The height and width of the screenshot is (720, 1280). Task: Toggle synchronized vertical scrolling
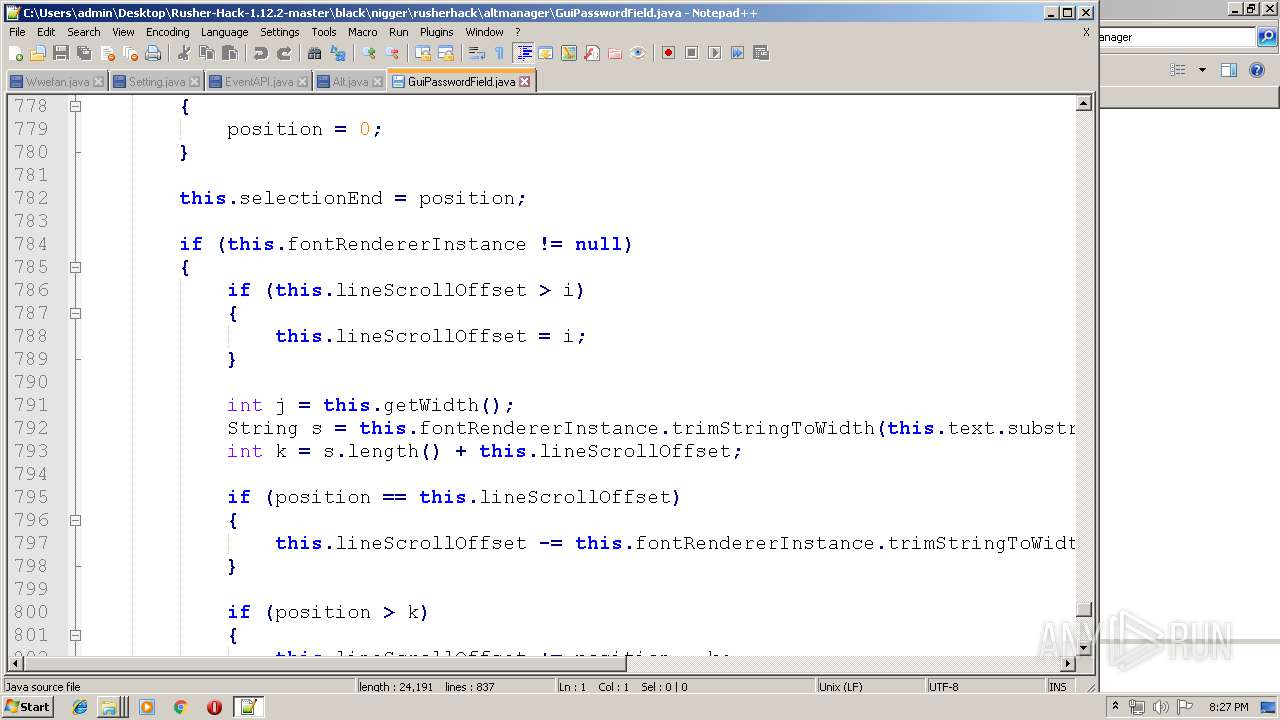(x=423, y=53)
